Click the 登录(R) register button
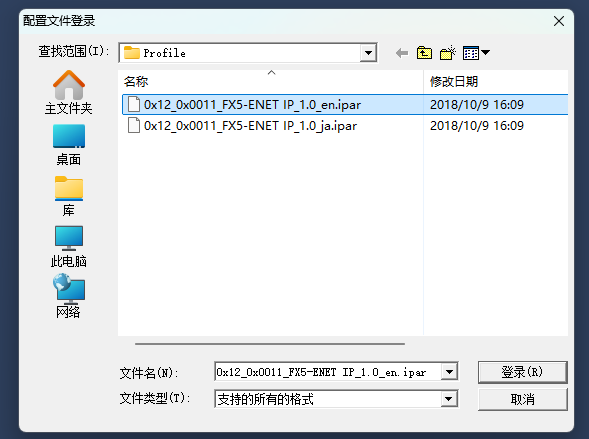The width and height of the screenshot is (589, 439). click(x=522, y=372)
